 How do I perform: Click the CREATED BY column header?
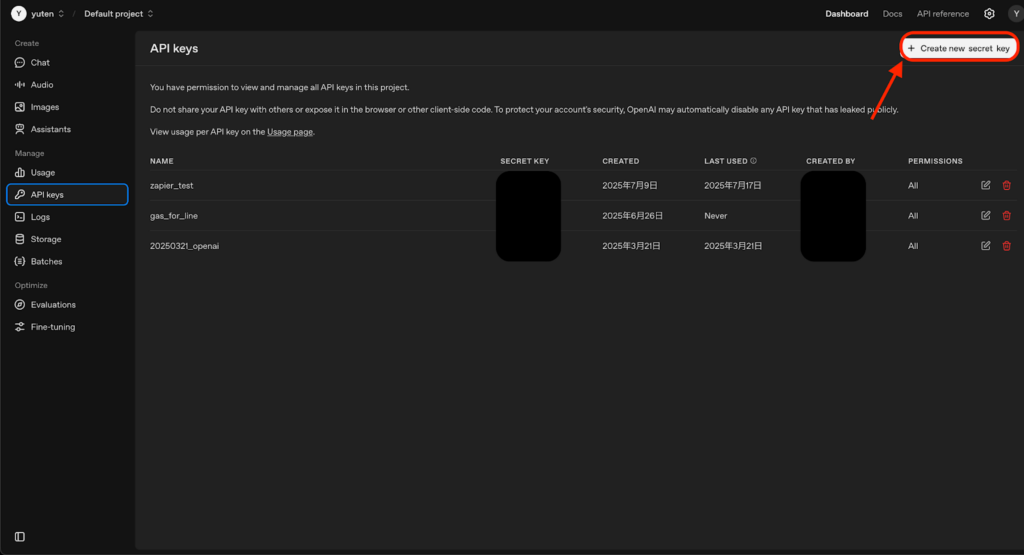pos(830,161)
